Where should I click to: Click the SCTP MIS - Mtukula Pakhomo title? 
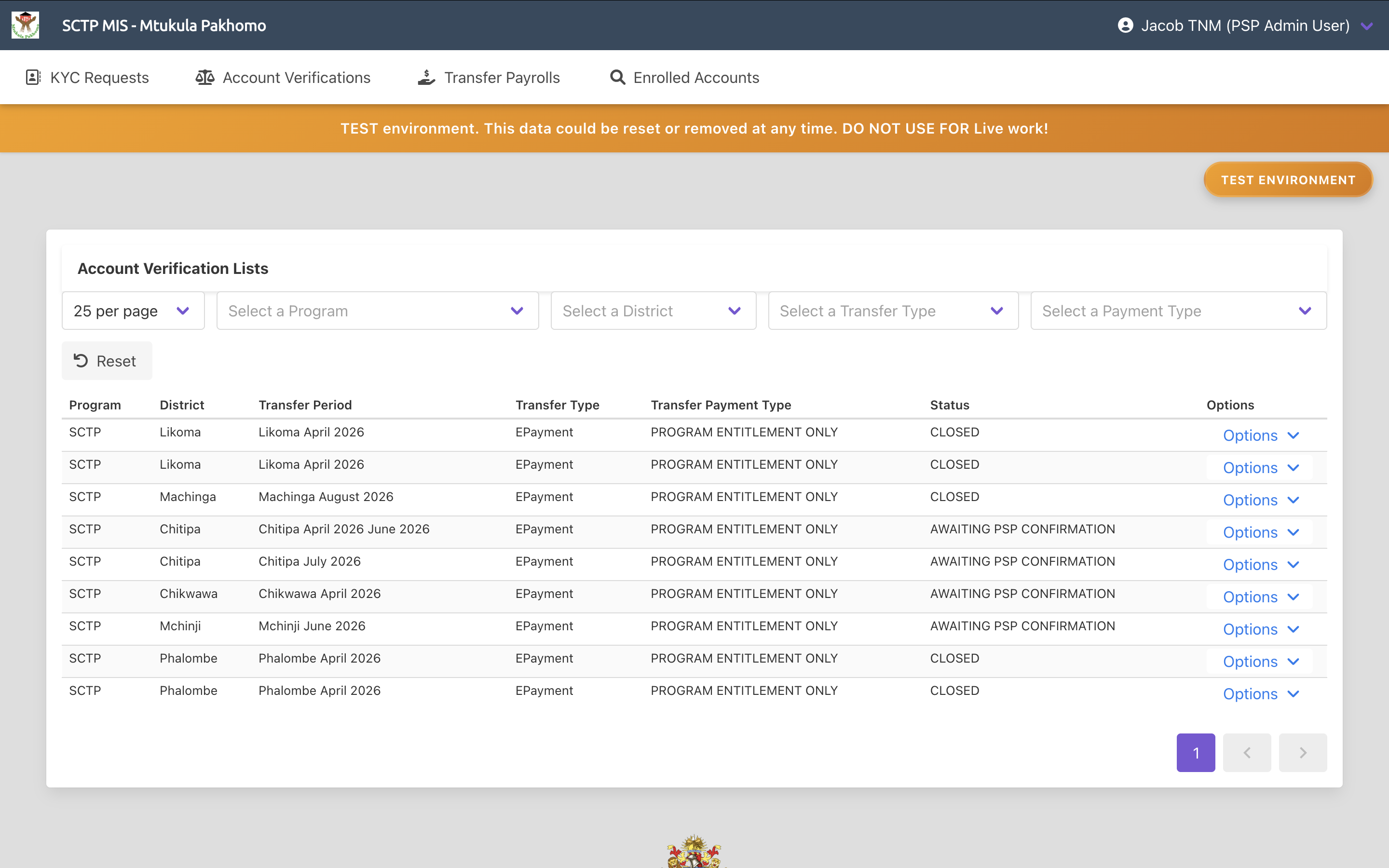[x=164, y=25]
